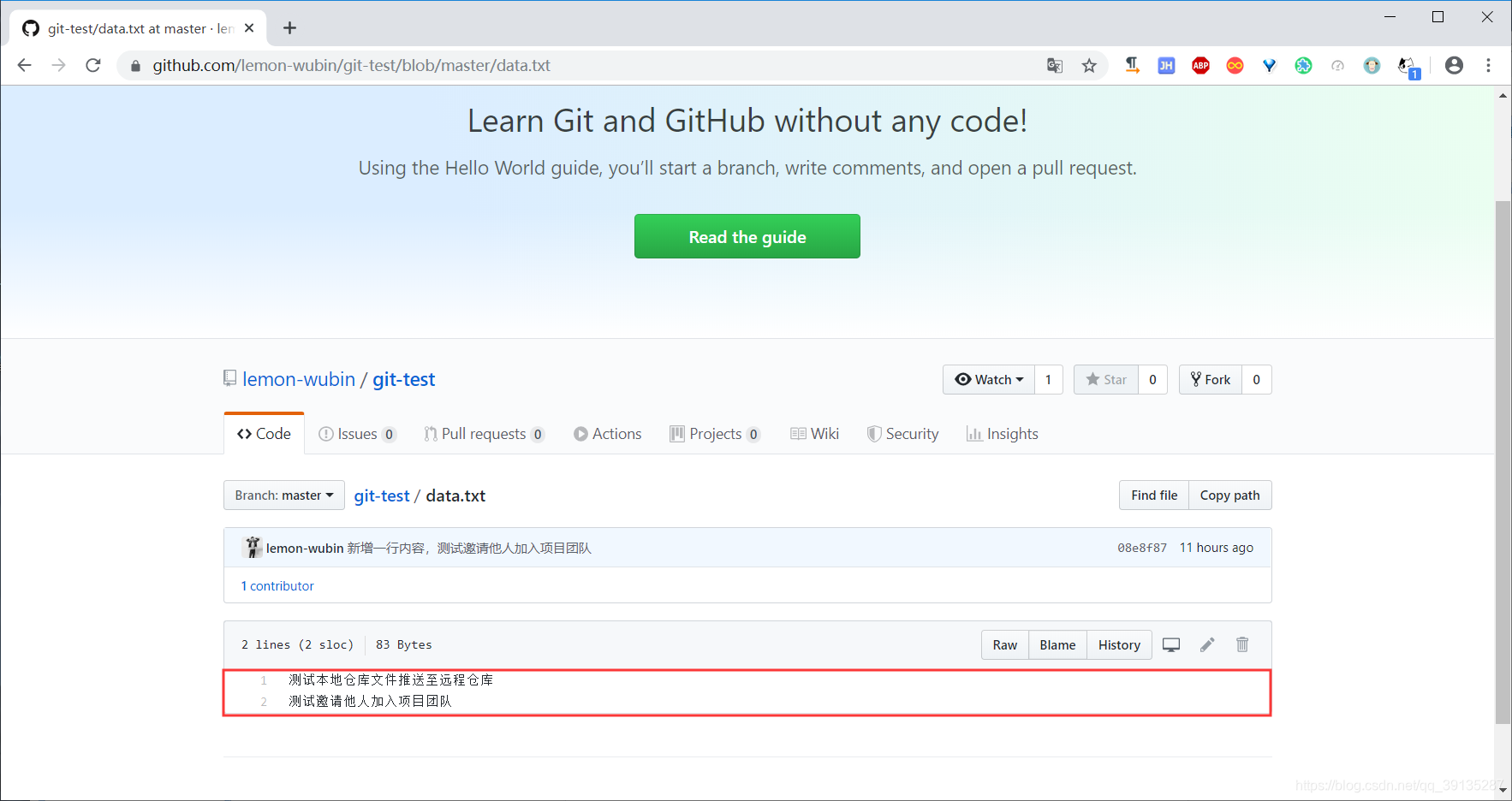Click the scrollbar down arrow
The height and width of the screenshot is (801, 1512).
point(1503,791)
